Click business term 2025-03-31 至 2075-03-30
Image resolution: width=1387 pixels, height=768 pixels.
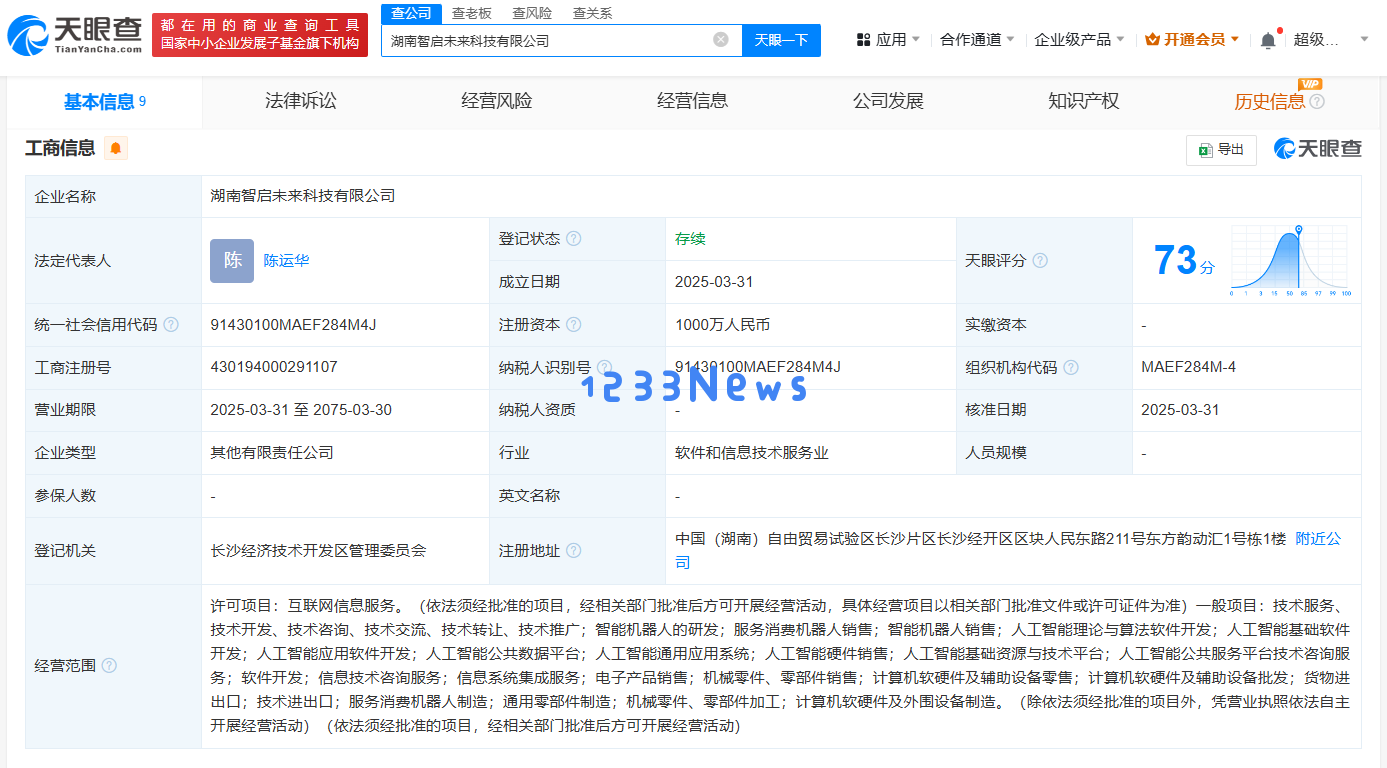click(x=301, y=410)
